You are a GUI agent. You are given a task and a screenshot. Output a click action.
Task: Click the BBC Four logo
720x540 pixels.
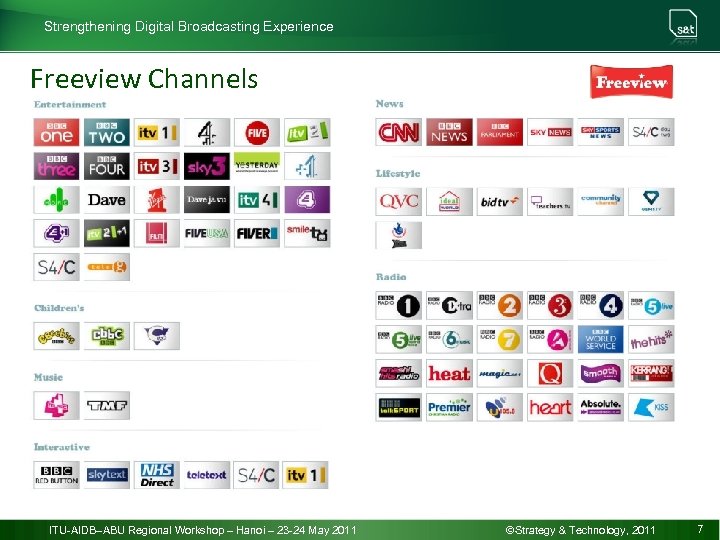tap(107, 166)
